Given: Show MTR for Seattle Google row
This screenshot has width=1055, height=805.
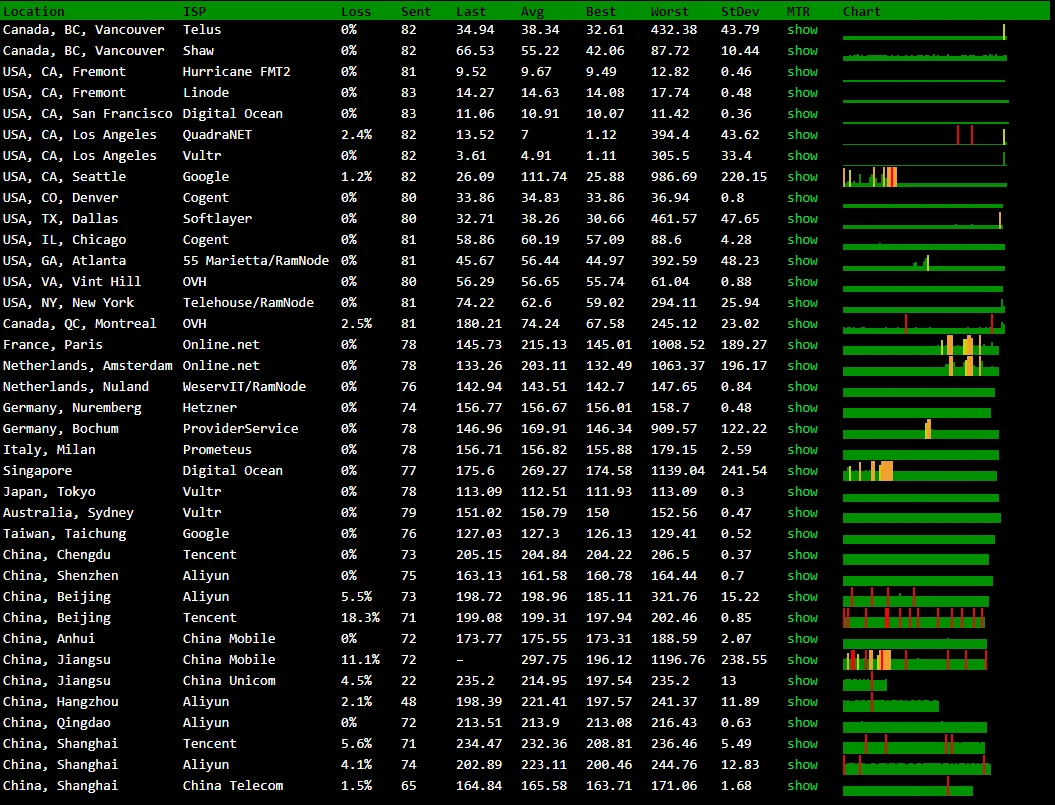Looking at the screenshot, I should (x=803, y=176).
